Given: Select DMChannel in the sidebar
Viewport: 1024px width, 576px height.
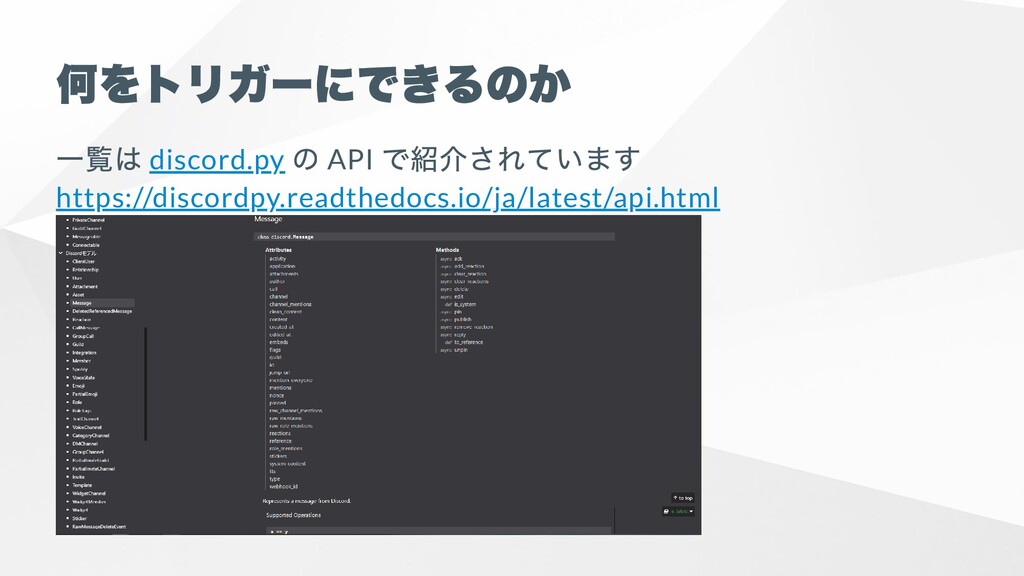Looking at the screenshot, I should 85,444.
